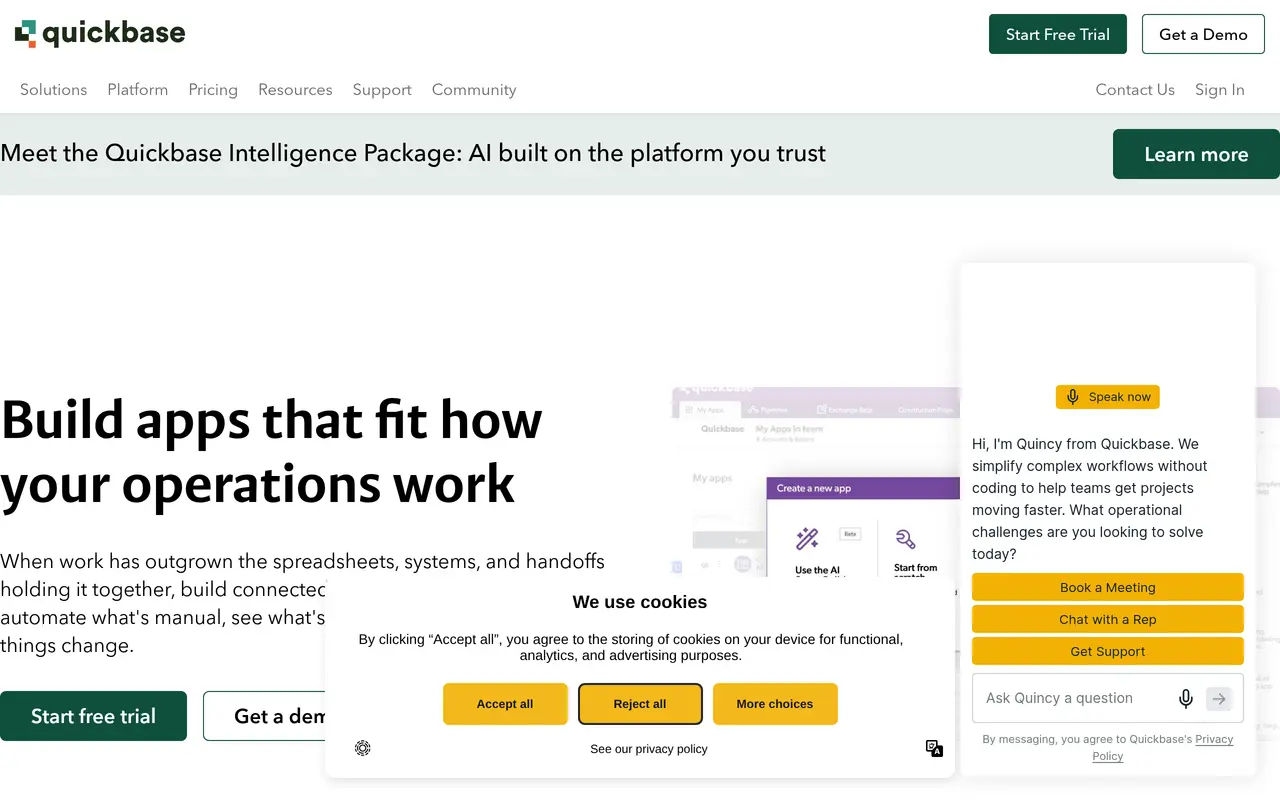Reject all cookies
The height and width of the screenshot is (800, 1280).
tap(640, 704)
